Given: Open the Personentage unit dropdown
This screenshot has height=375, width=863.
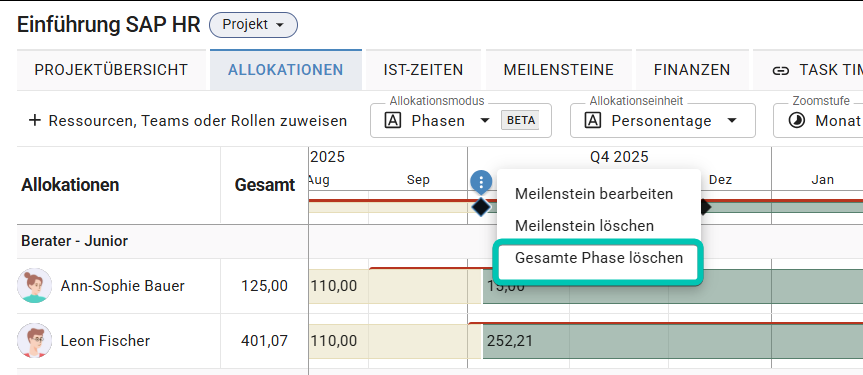Looking at the screenshot, I should pyautogui.click(x=663, y=121).
